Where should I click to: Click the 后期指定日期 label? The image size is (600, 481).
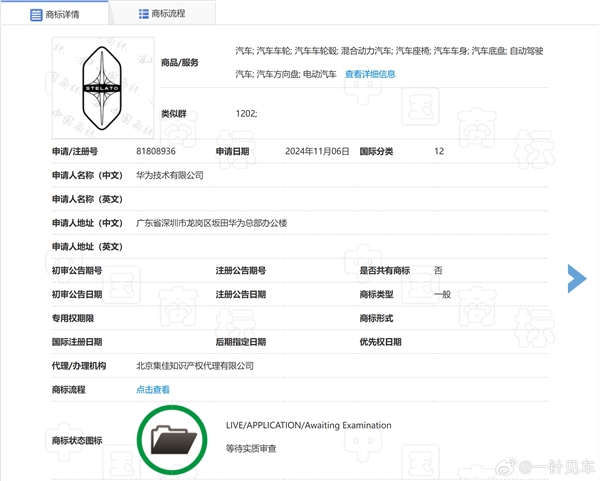[241, 342]
